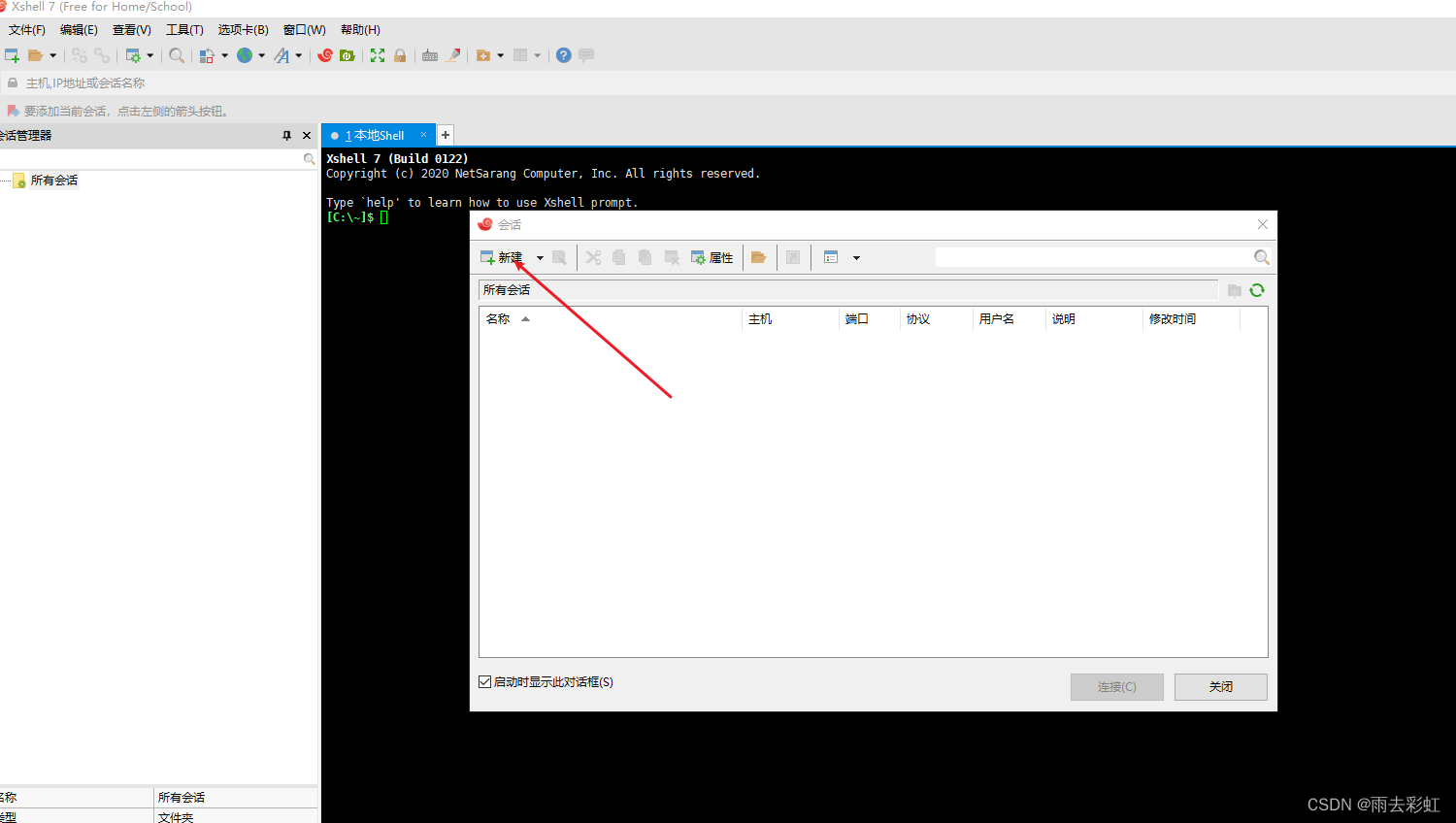Image resolution: width=1456 pixels, height=823 pixels.
Task: Click the 关闭 button in session dialog
Action: pyautogui.click(x=1221, y=687)
